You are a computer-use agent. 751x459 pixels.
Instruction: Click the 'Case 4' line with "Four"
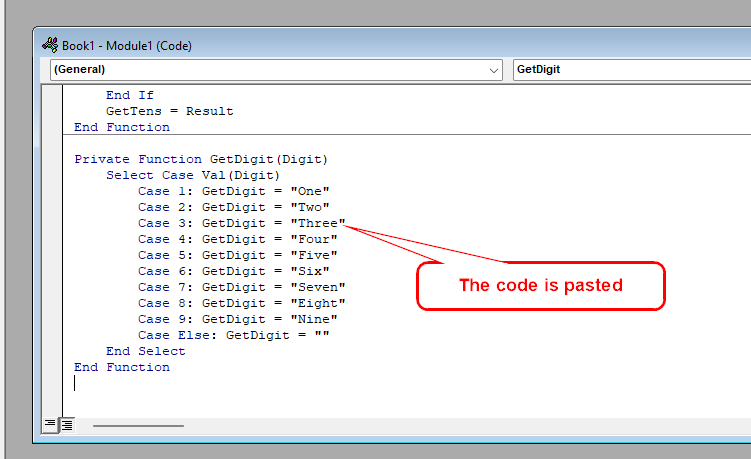(x=238, y=239)
